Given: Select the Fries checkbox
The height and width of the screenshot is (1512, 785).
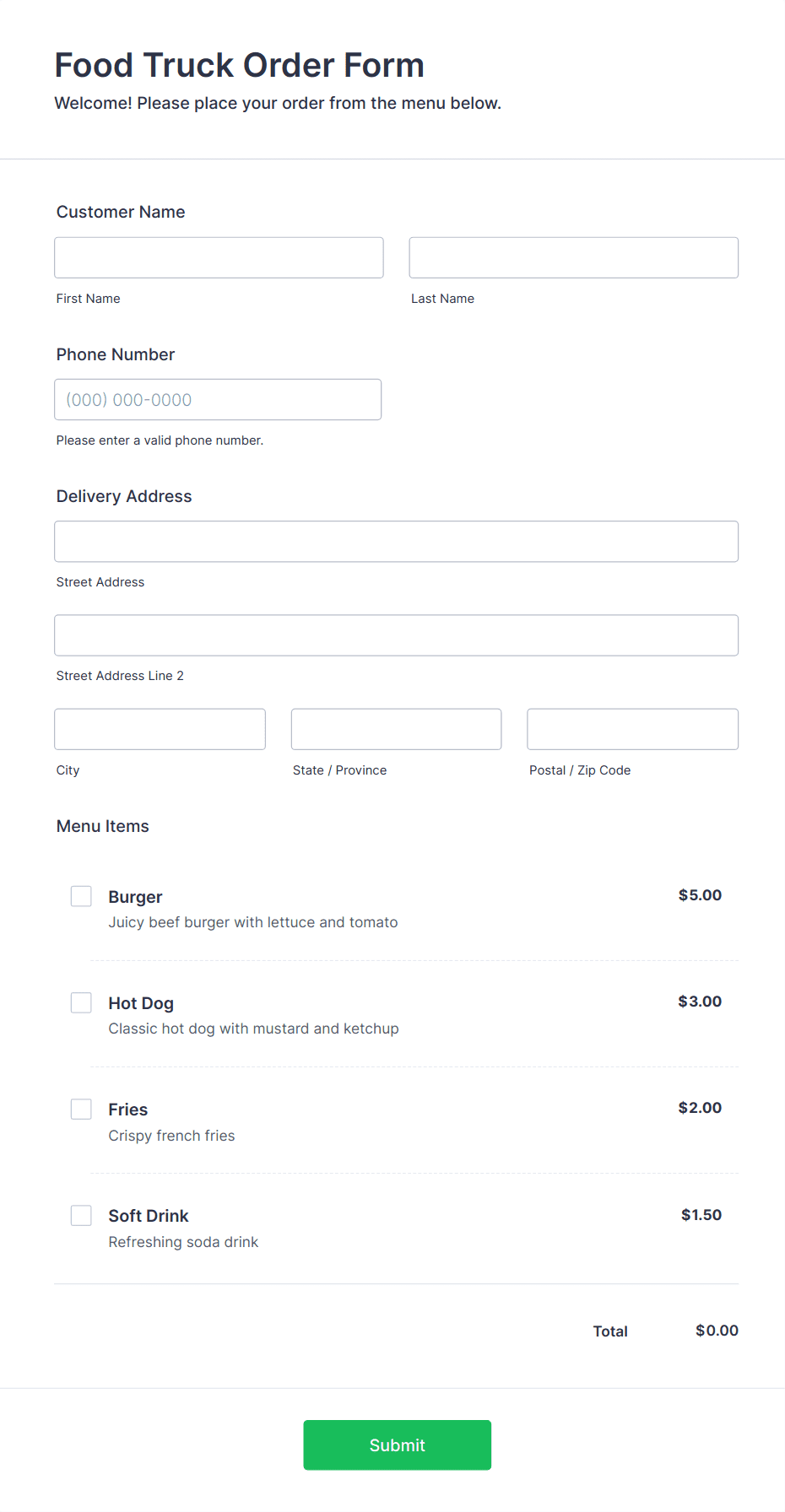Looking at the screenshot, I should coord(81,1109).
